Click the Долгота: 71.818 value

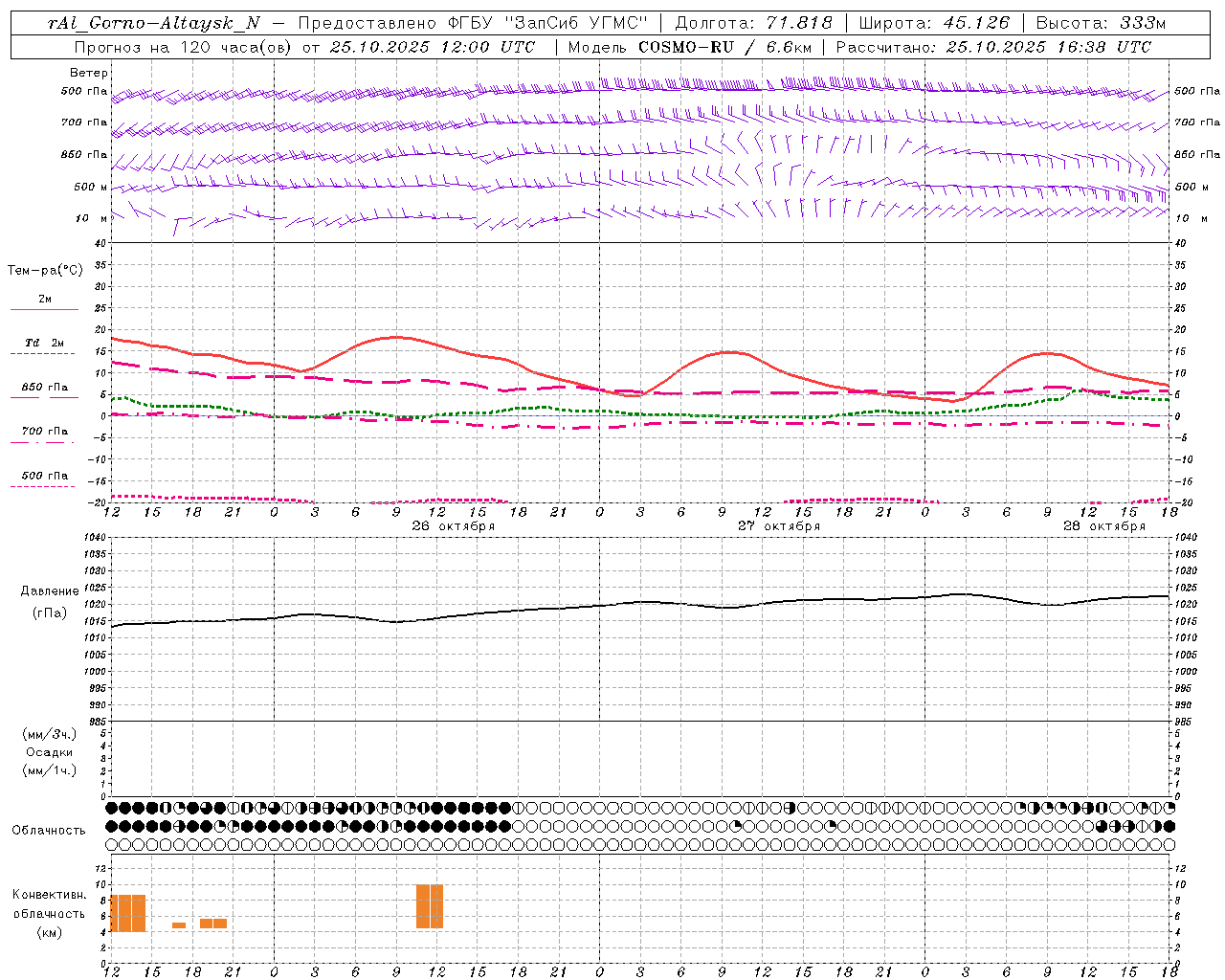click(753, 24)
